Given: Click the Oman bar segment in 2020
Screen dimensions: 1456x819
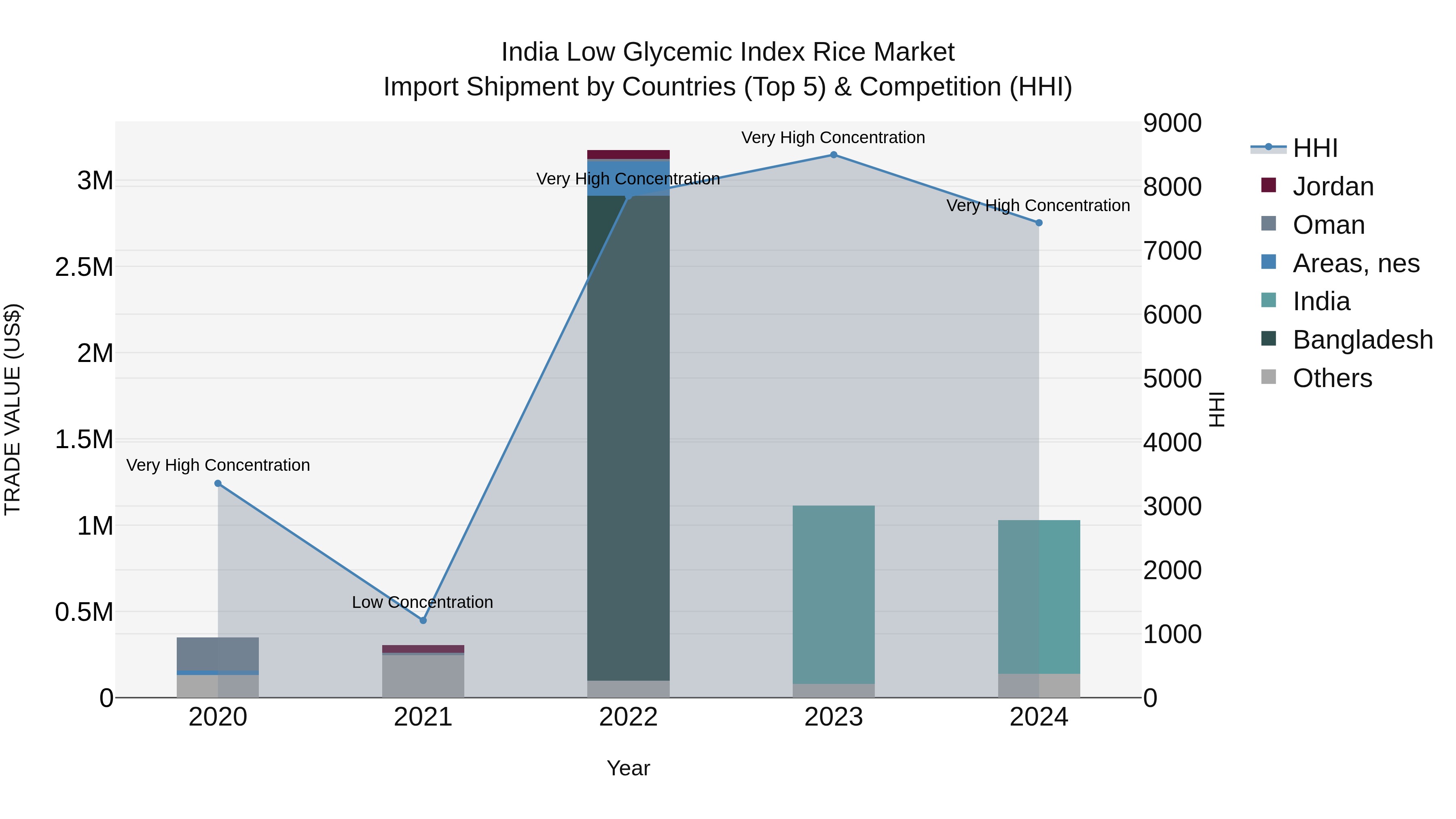Looking at the screenshot, I should (x=218, y=654).
